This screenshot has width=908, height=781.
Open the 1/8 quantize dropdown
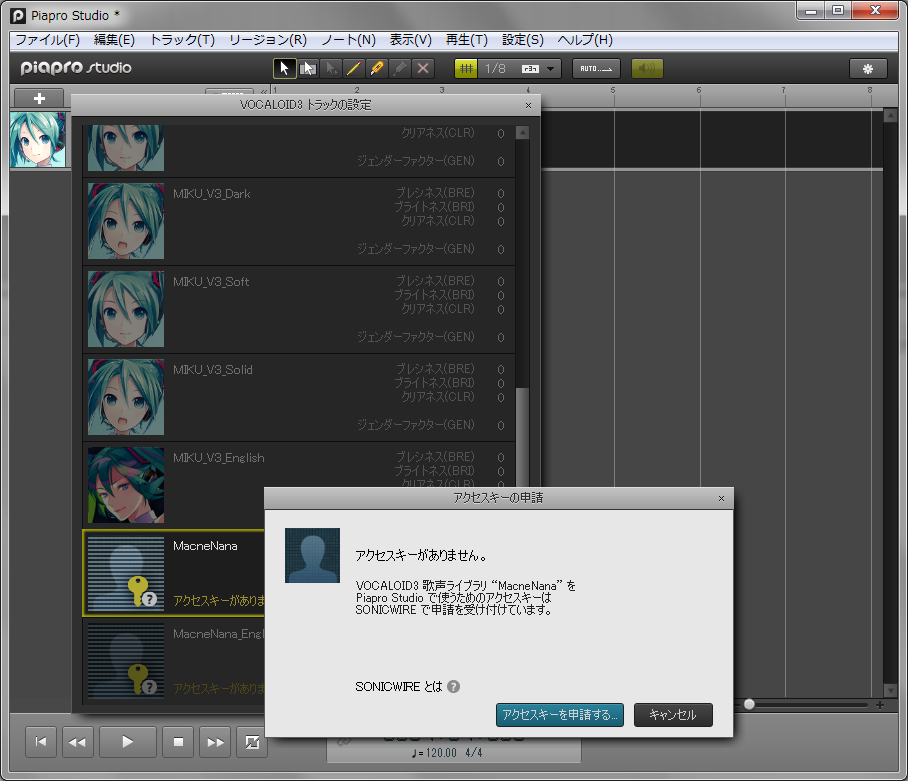tap(551, 69)
